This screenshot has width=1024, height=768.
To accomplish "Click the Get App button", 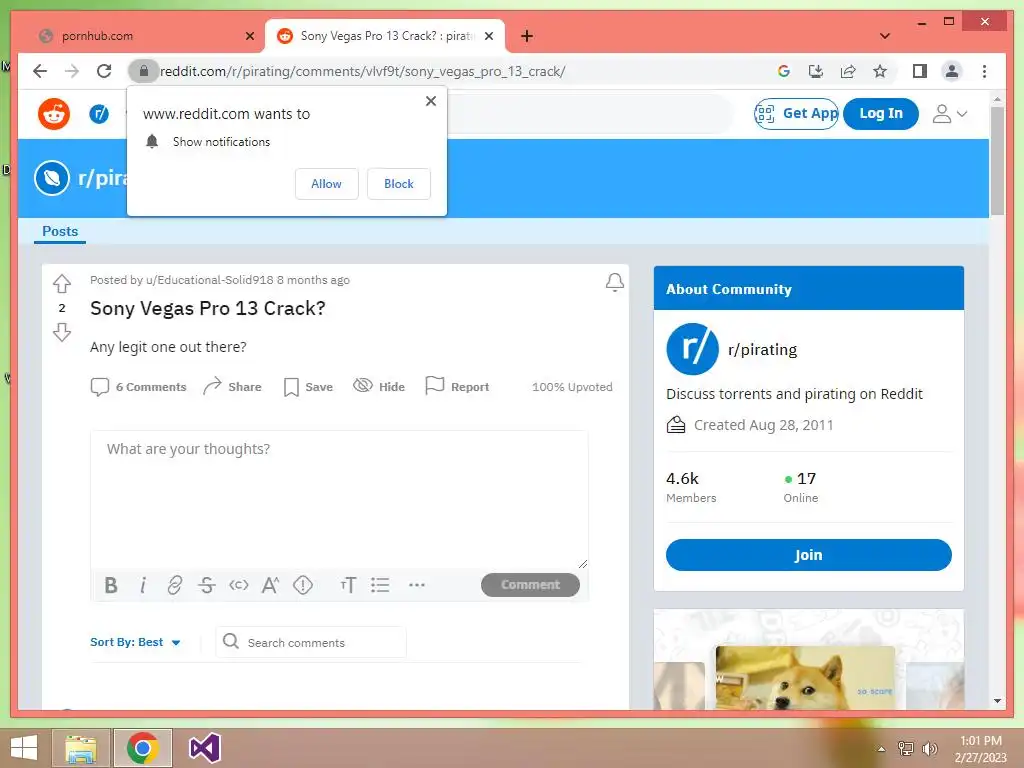I will (x=796, y=114).
